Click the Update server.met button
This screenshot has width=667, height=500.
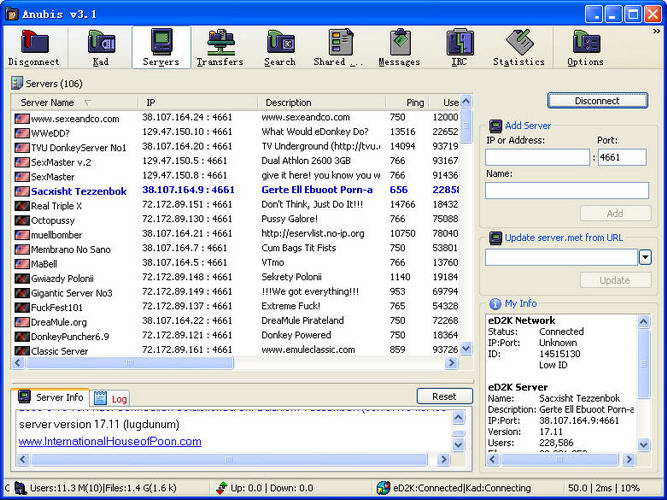pyautogui.click(x=615, y=280)
